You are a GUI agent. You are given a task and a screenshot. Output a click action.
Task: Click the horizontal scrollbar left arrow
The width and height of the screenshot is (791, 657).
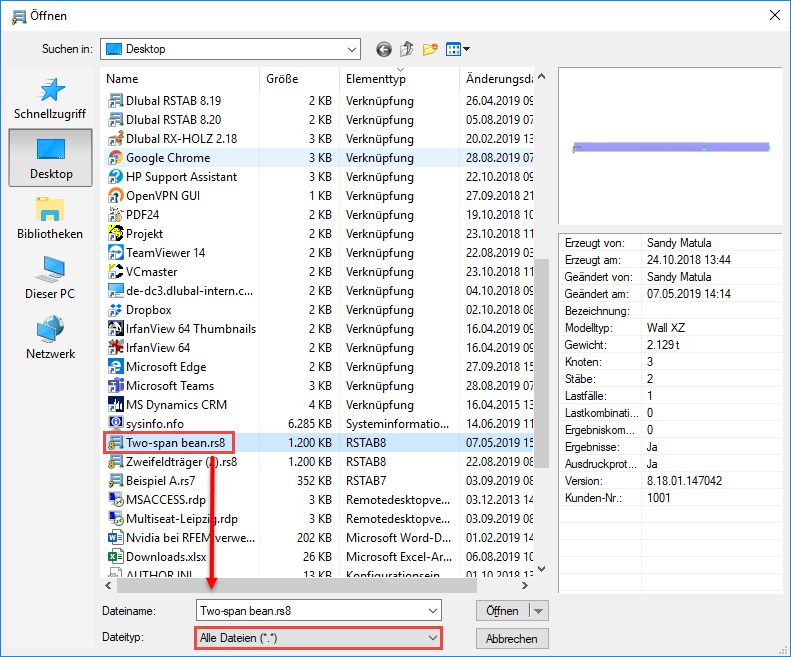click(108, 585)
